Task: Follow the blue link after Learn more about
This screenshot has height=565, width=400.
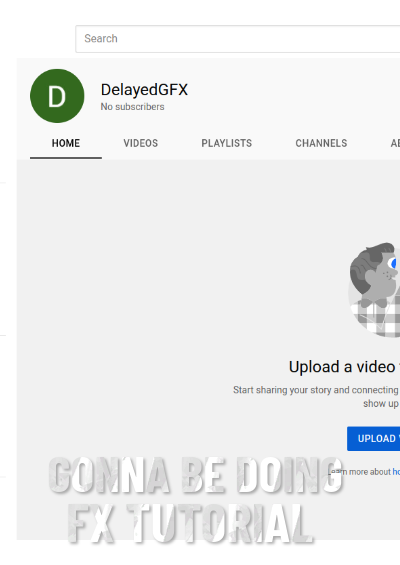Action: pyautogui.click(x=396, y=472)
